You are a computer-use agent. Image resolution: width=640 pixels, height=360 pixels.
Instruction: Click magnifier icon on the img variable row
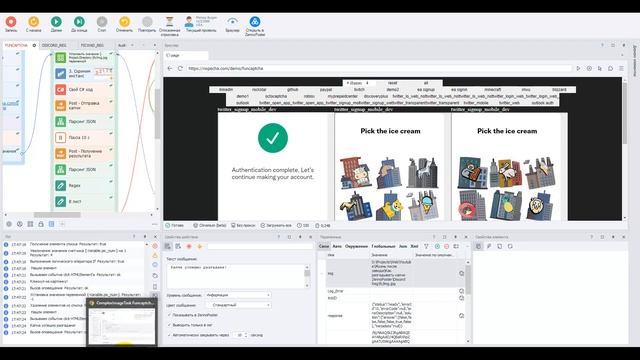[x=461, y=273]
